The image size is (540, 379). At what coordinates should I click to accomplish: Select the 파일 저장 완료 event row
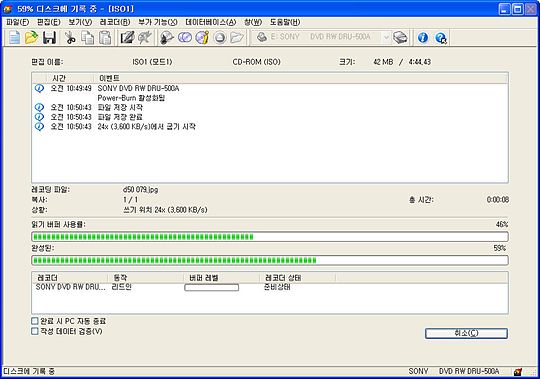point(270,117)
